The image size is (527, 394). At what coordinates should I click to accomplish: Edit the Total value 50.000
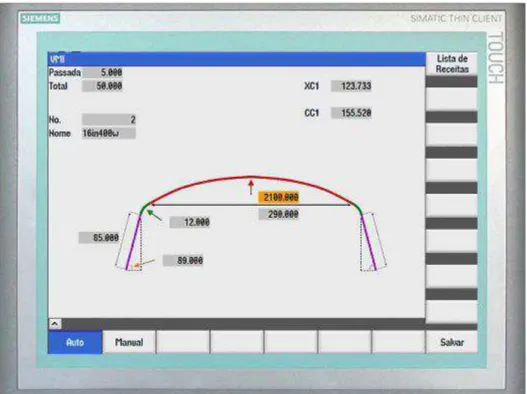102,86
